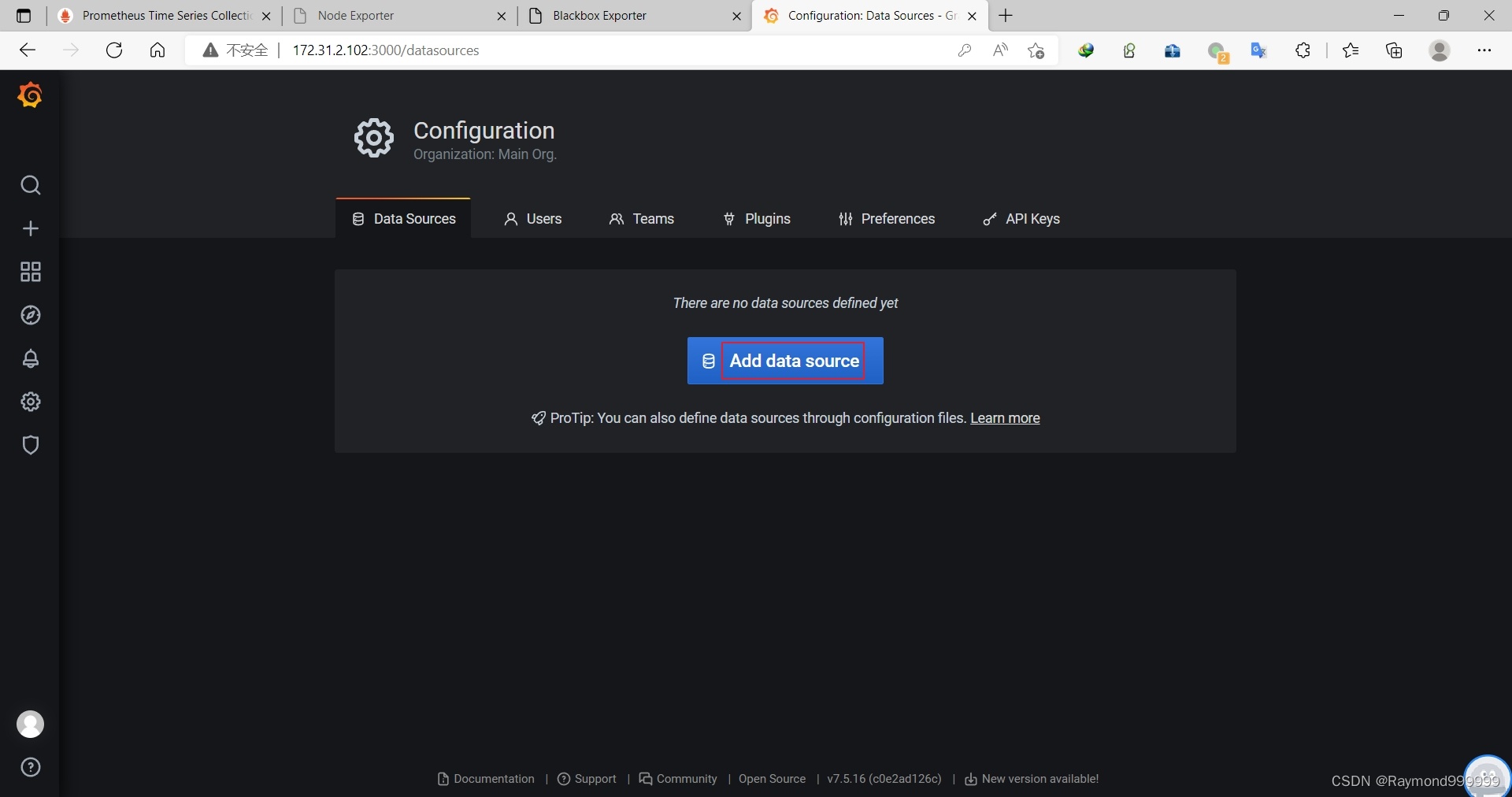Open the browser Settings and more menu
Image resolution: width=1512 pixels, height=797 pixels.
pyautogui.click(x=1484, y=50)
